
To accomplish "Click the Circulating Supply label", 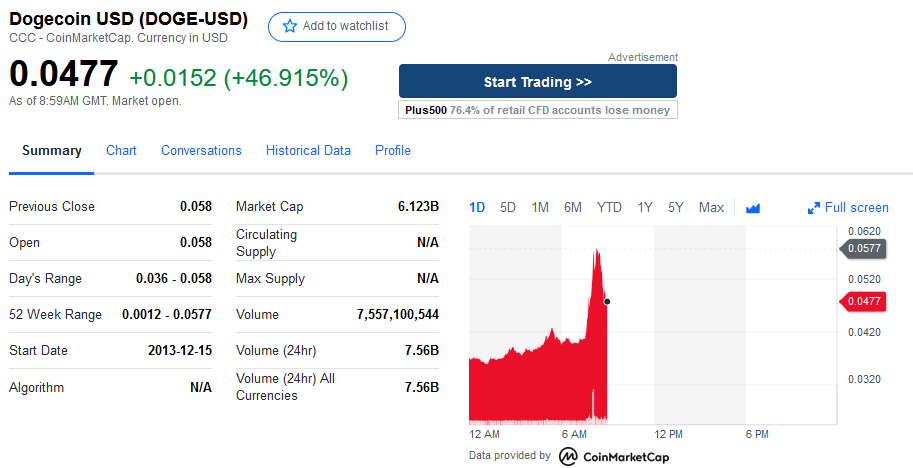I will (267, 243).
